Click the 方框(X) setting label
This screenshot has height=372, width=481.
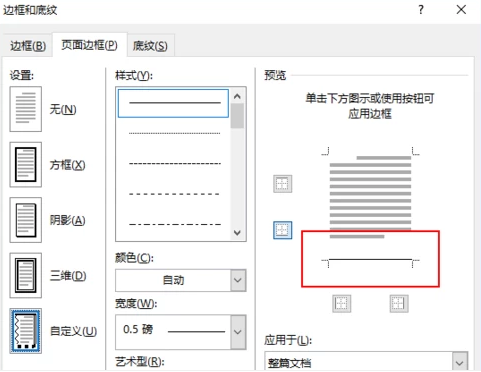point(67,165)
